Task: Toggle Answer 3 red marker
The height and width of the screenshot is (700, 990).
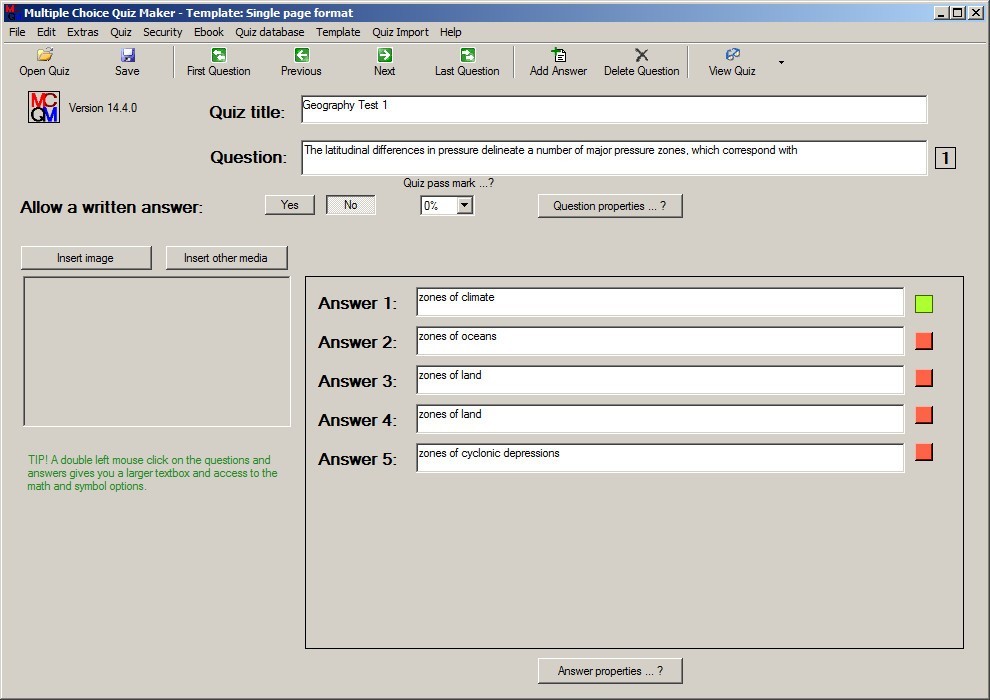Action: (924, 378)
